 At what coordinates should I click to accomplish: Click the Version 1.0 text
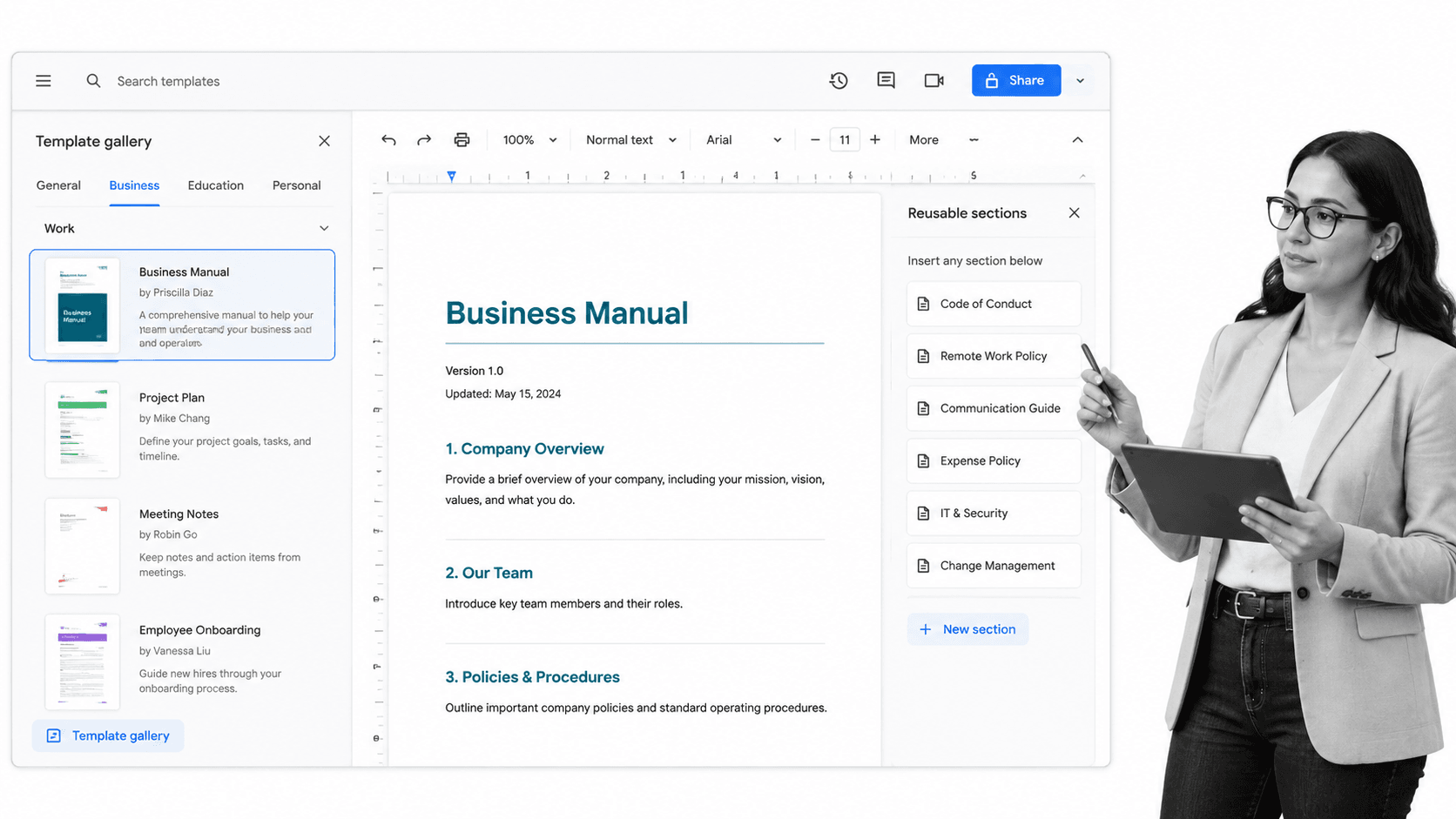(475, 371)
